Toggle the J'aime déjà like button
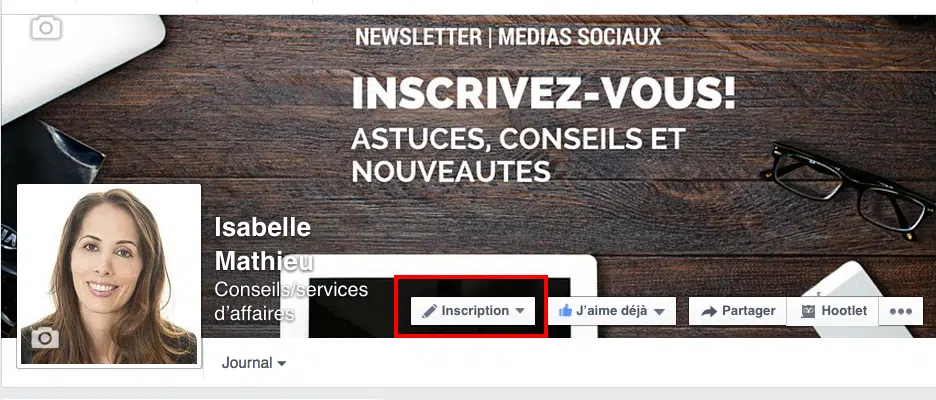936x400 pixels. [x=612, y=311]
